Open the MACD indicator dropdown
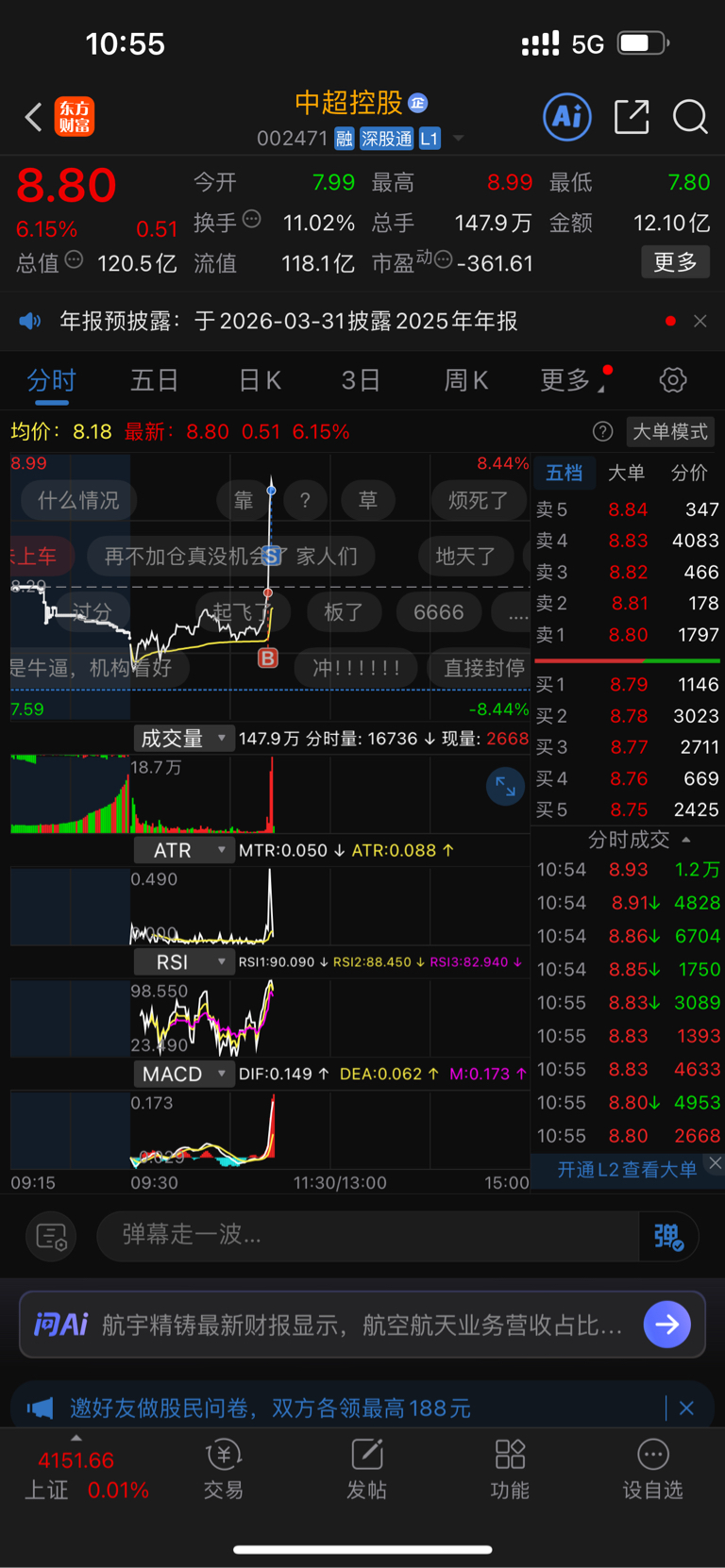This screenshot has width=725, height=1568. click(x=183, y=1074)
